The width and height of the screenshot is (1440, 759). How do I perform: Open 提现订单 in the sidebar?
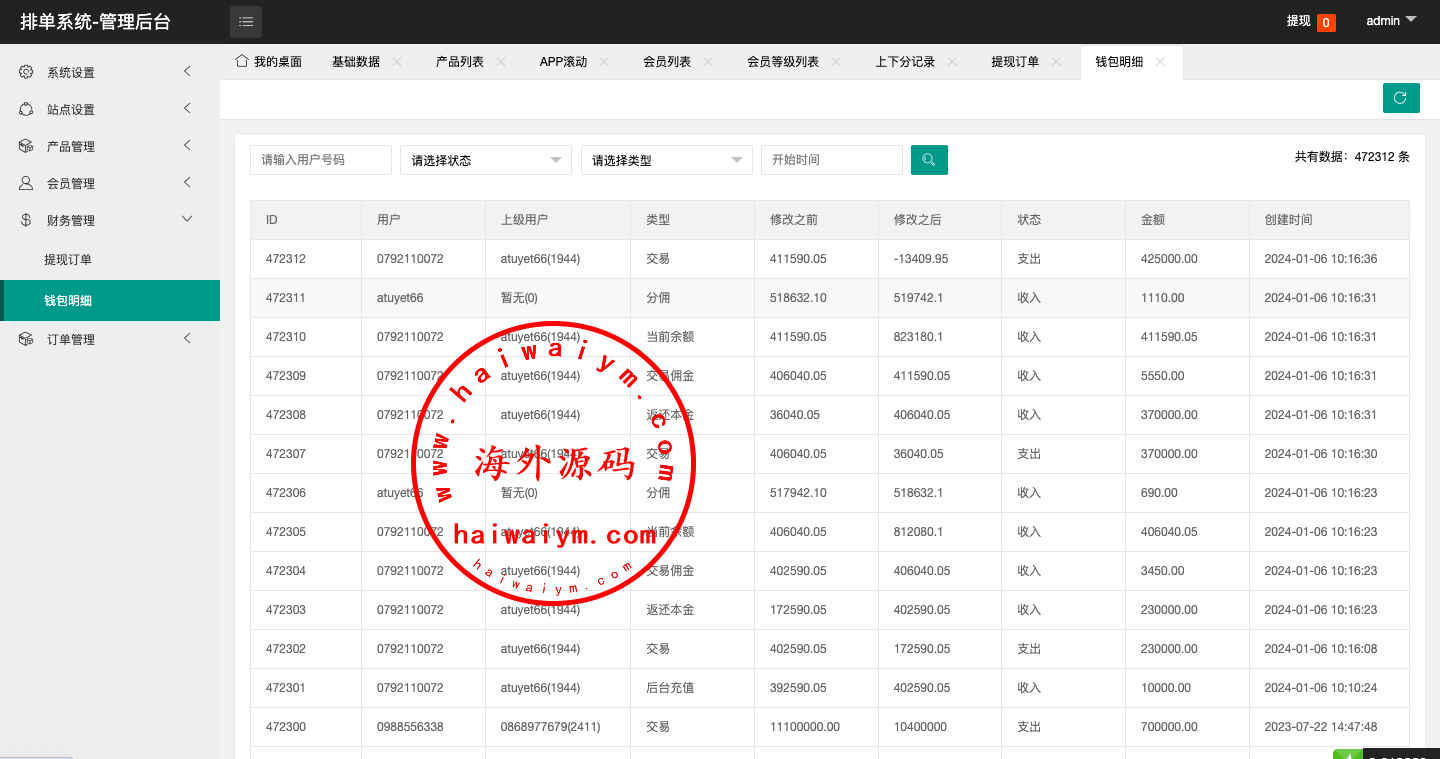click(x=68, y=260)
